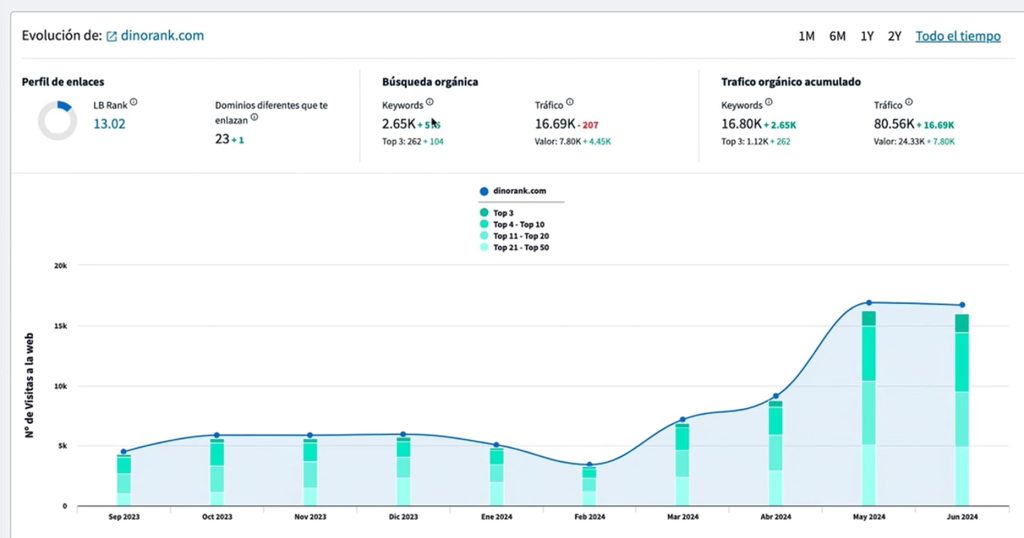The width and height of the screenshot is (1024, 538).
Task: Click the Oct 2023 stacked bar
Action: pyautogui.click(x=217, y=472)
